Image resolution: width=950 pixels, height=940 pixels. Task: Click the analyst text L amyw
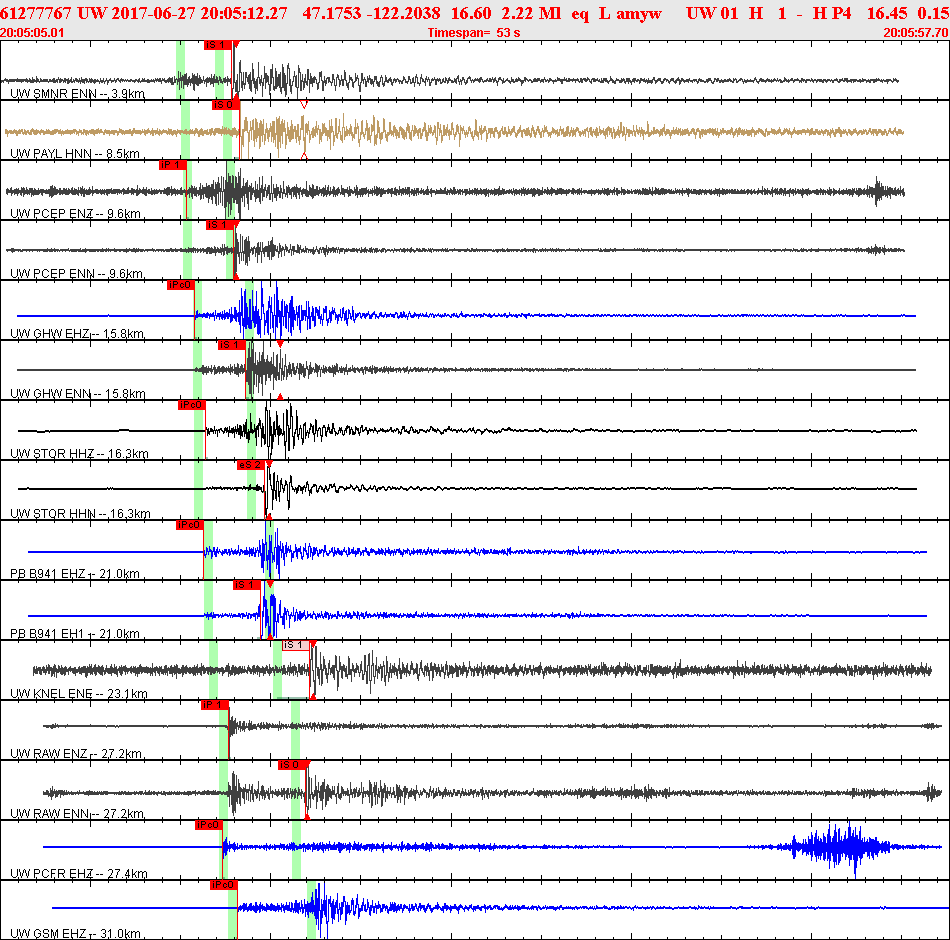coord(630,13)
